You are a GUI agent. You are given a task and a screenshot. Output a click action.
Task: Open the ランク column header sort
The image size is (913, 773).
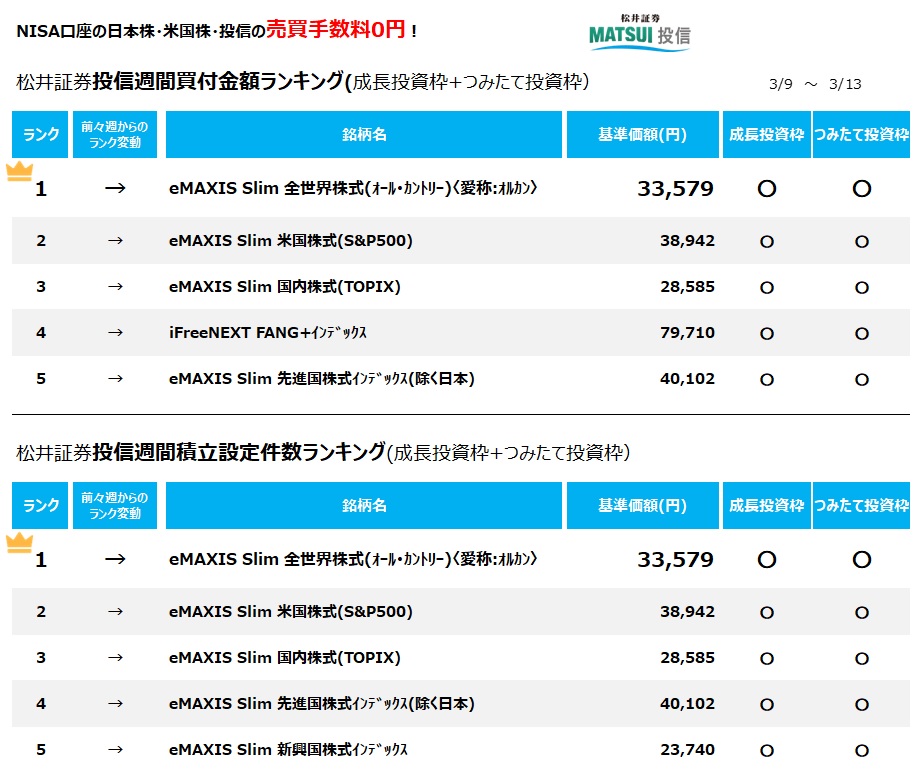pyautogui.click(x=39, y=134)
